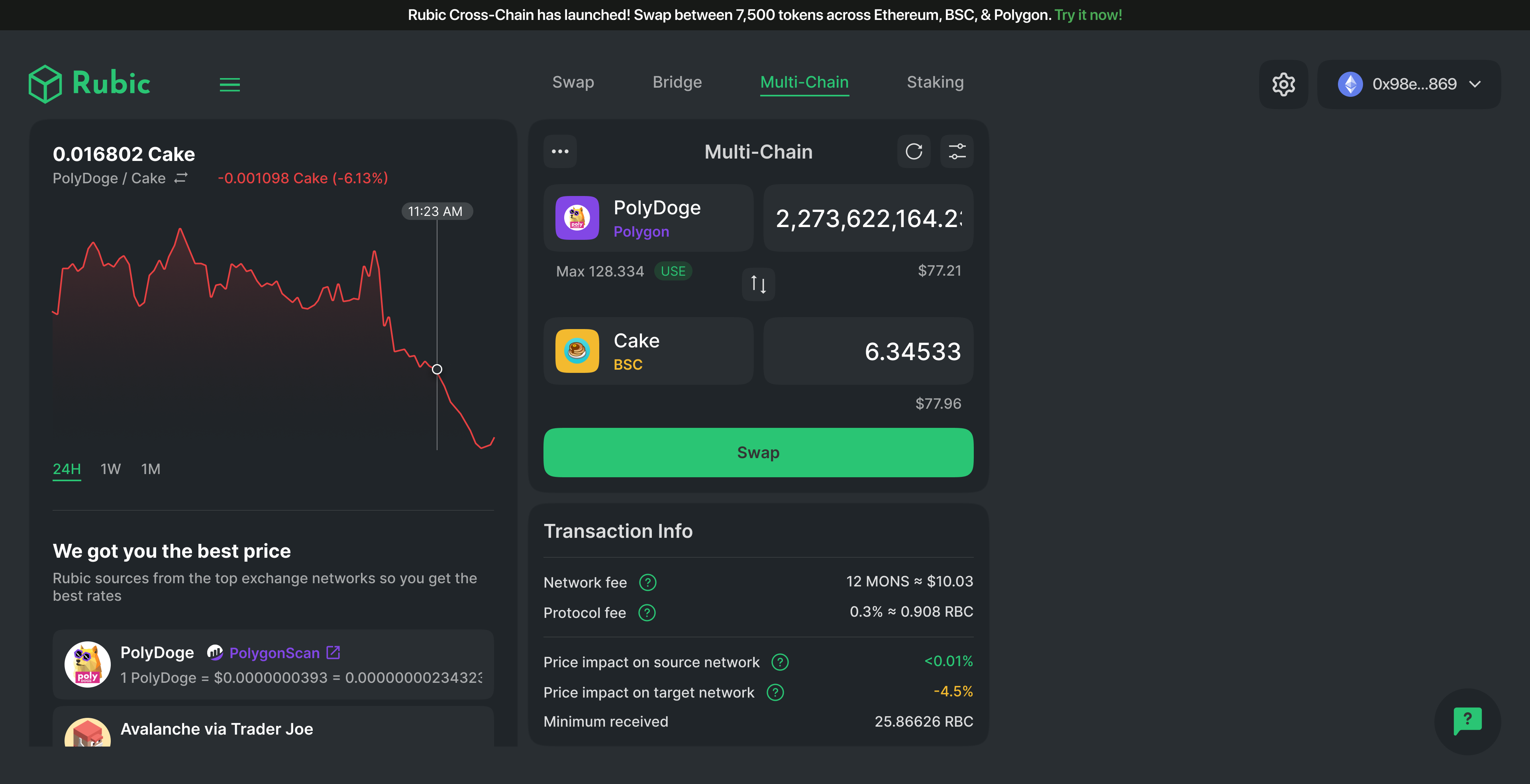Click Network fee help question icon
The image size is (1530, 784).
pos(647,582)
